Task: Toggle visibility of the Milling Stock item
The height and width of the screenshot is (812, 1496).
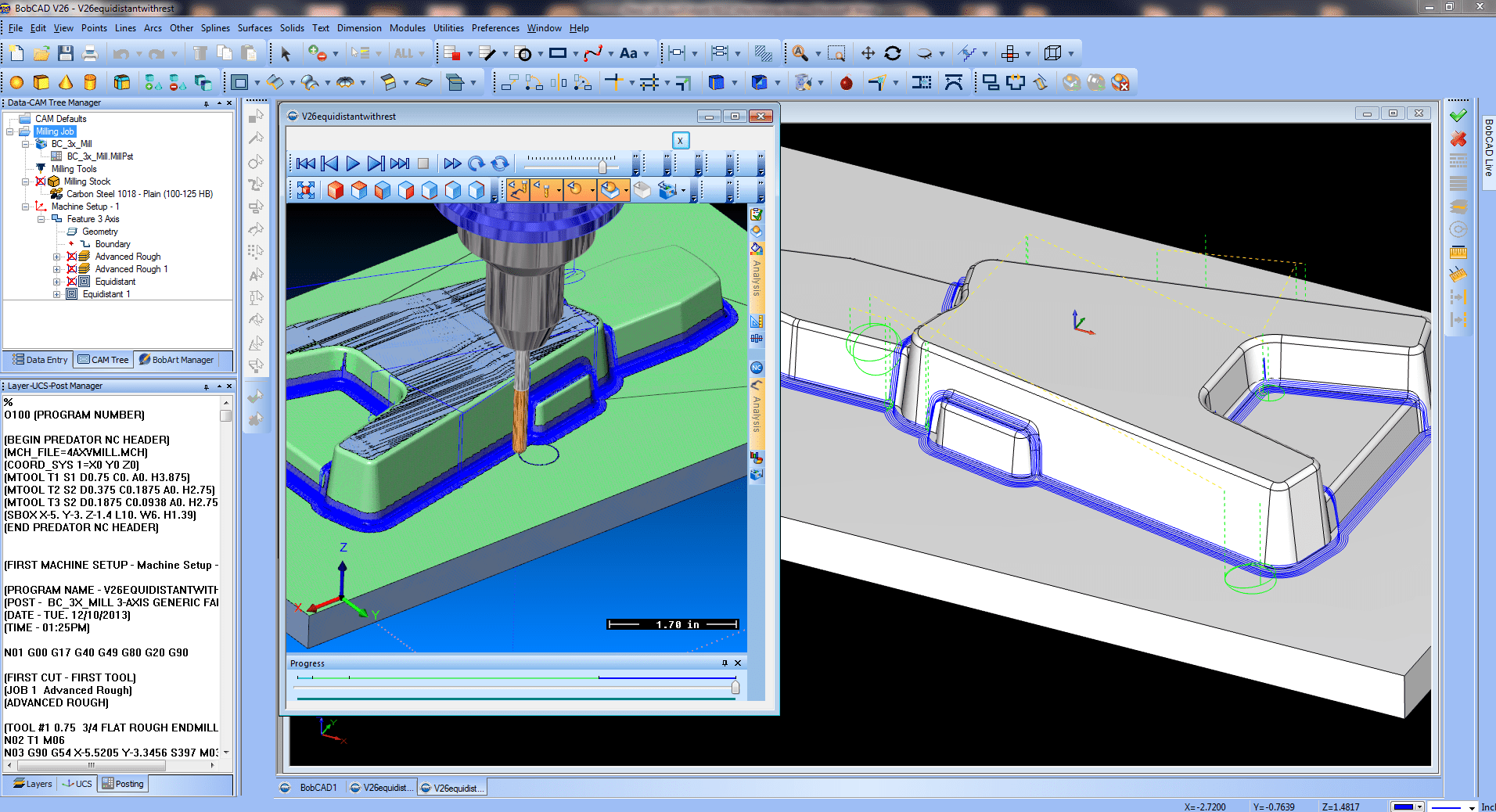Action: click(41, 181)
